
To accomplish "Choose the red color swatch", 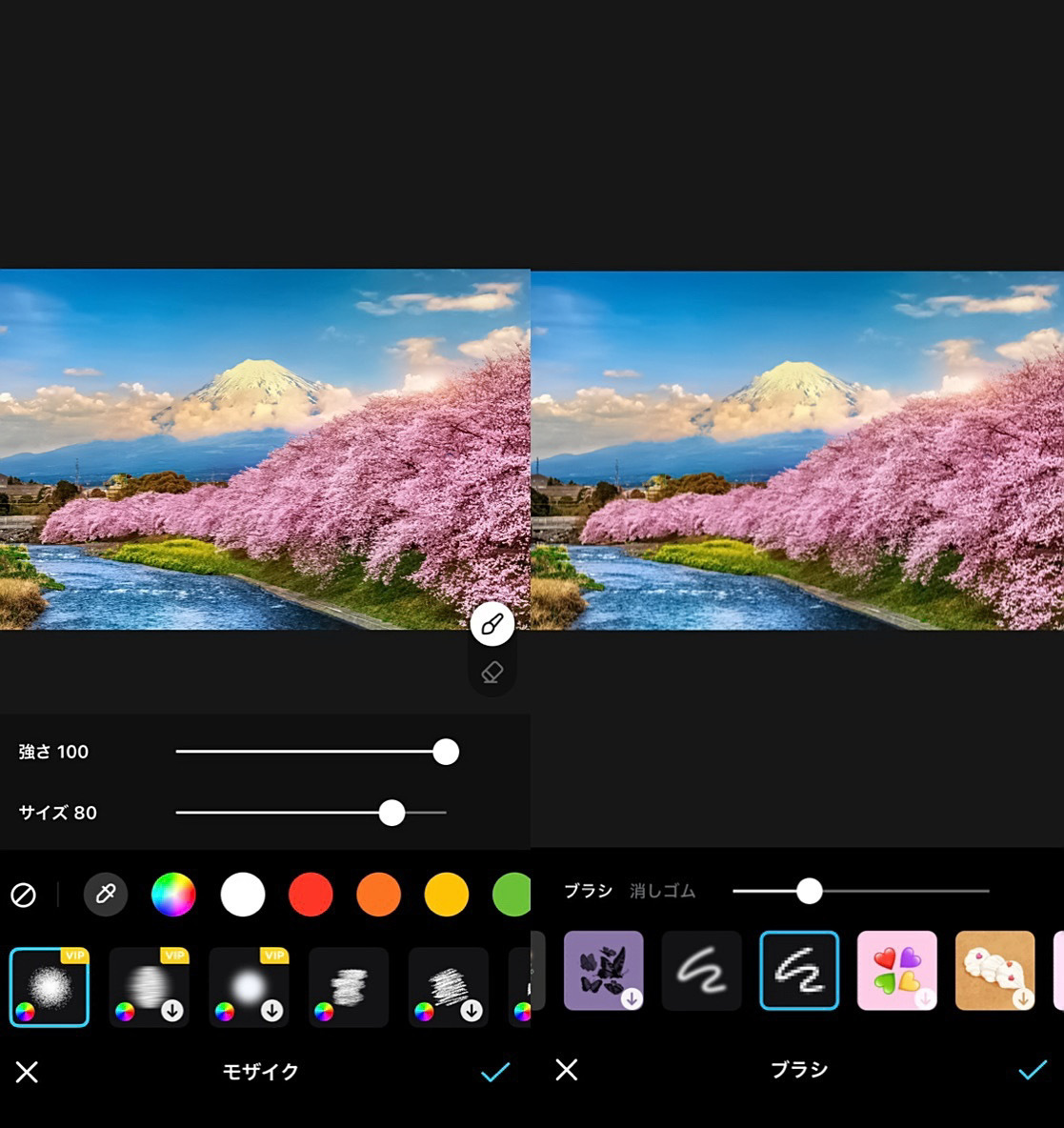I will pyautogui.click(x=311, y=895).
